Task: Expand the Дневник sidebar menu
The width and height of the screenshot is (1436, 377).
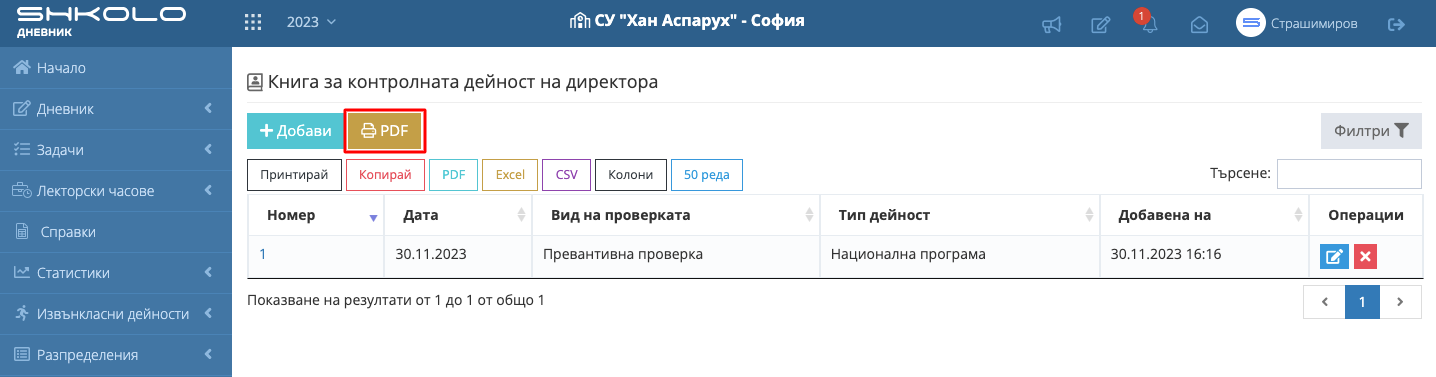Action: 116,109
